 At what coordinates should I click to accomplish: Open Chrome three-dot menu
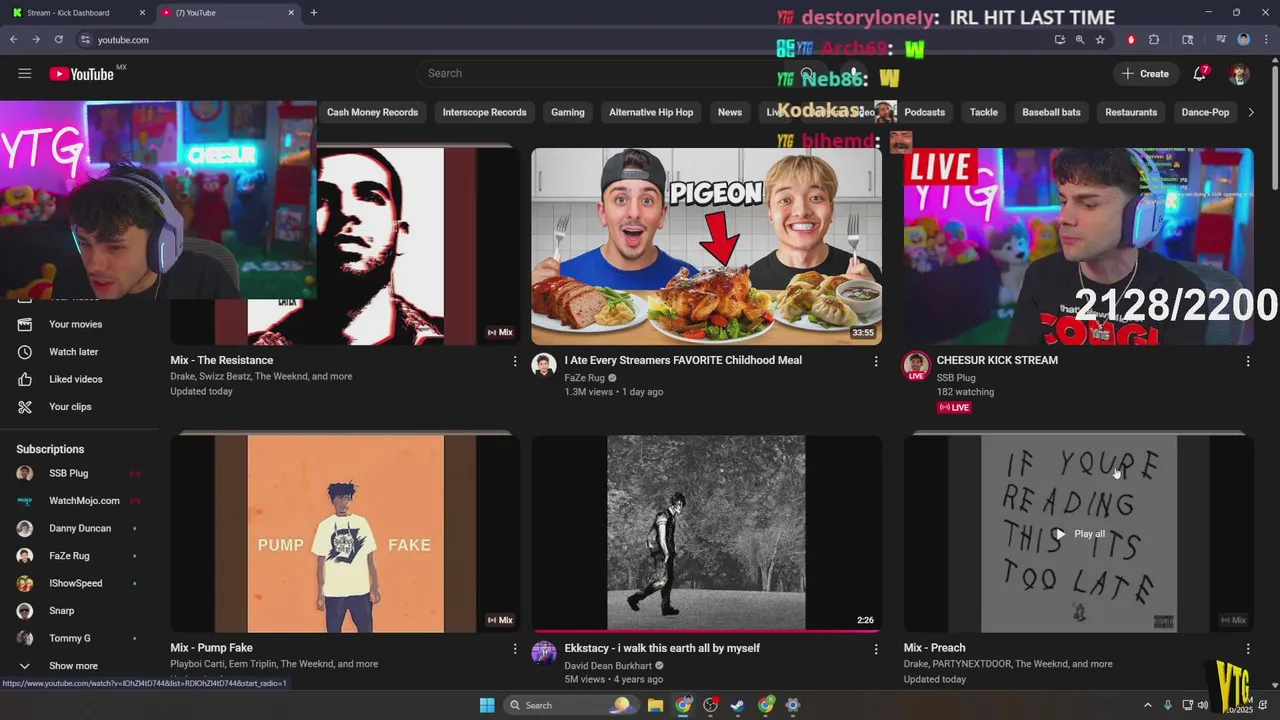point(1264,40)
